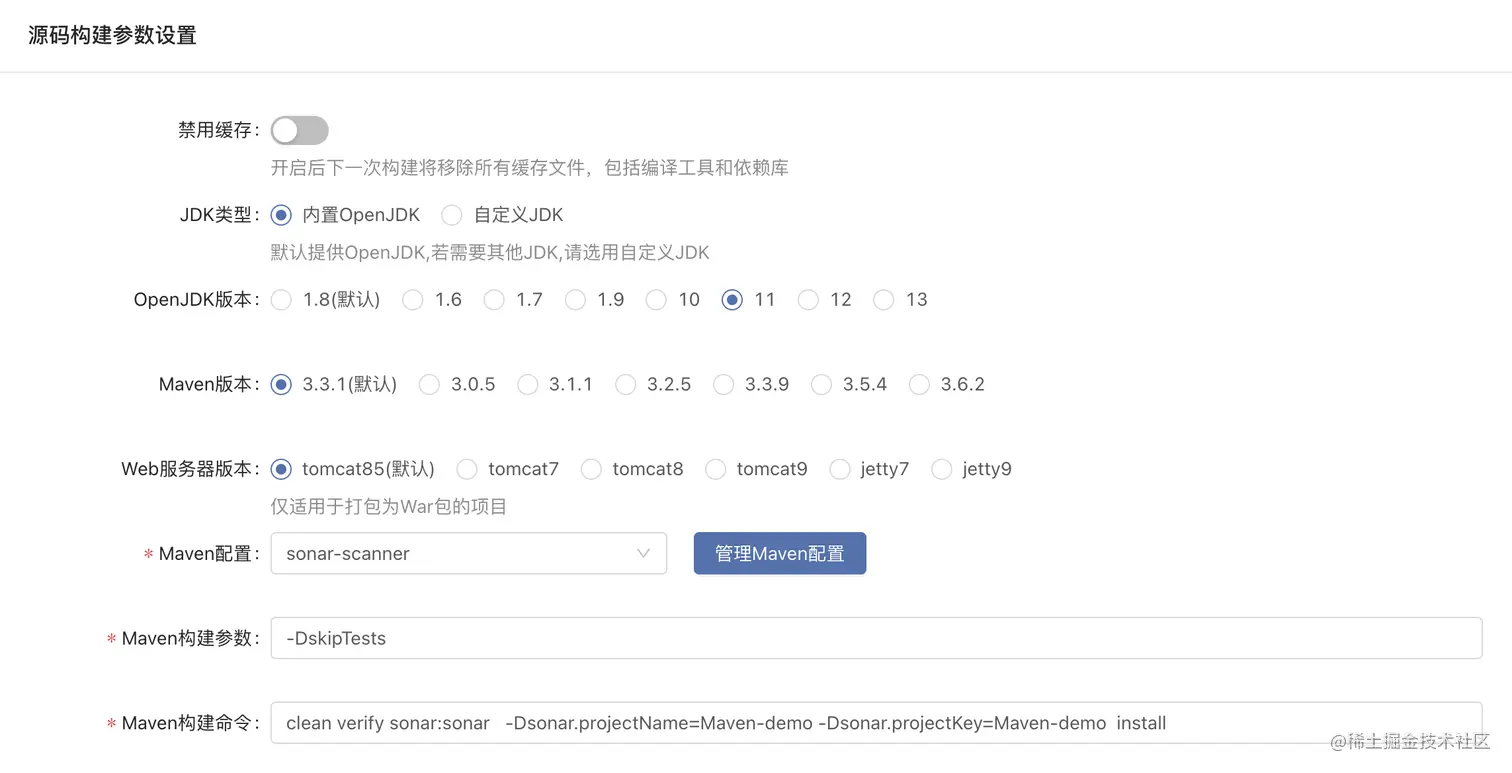Click the 仅适用于打包为War包的项目 hint text

coord(389,507)
